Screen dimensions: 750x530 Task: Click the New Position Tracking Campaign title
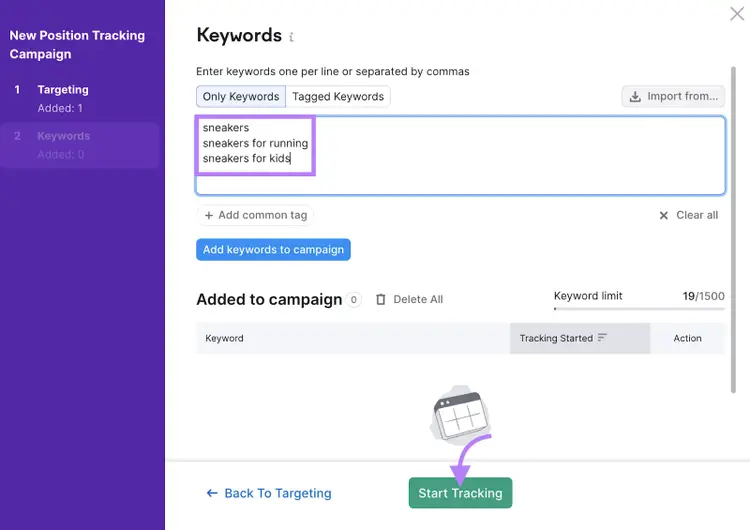click(x=77, y=44)
